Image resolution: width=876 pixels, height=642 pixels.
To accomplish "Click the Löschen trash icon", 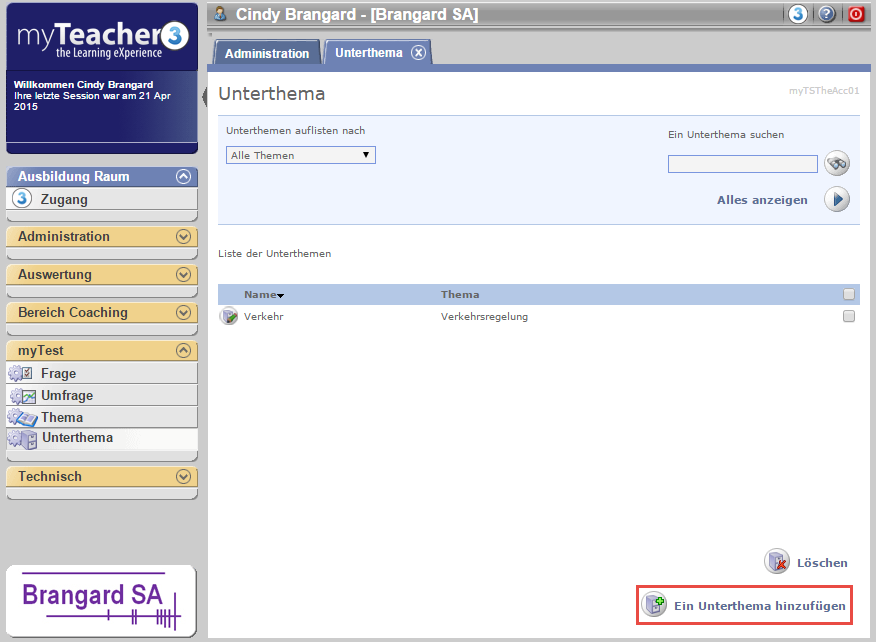I will pyautogui.click(x=777, y=562).
